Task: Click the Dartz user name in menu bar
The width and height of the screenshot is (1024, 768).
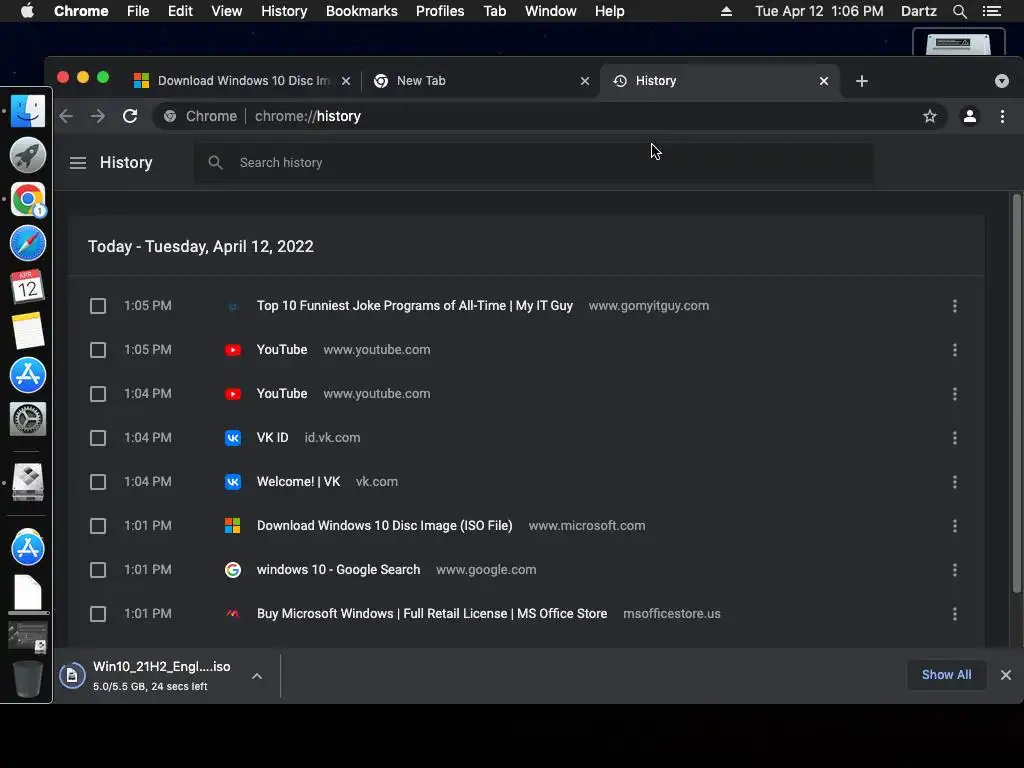Action: click(x=918, y=11)
